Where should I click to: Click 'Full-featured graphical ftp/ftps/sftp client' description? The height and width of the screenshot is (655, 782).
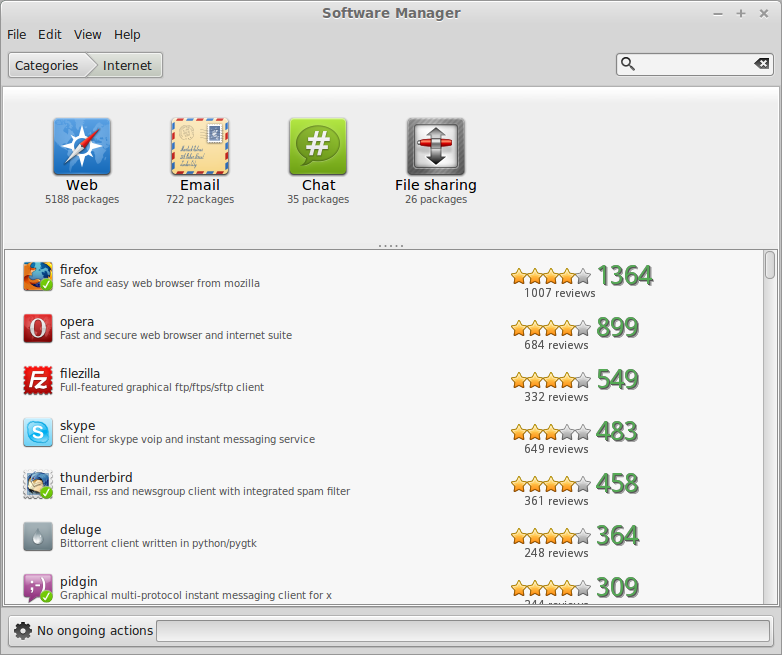(x=162, y=388)
